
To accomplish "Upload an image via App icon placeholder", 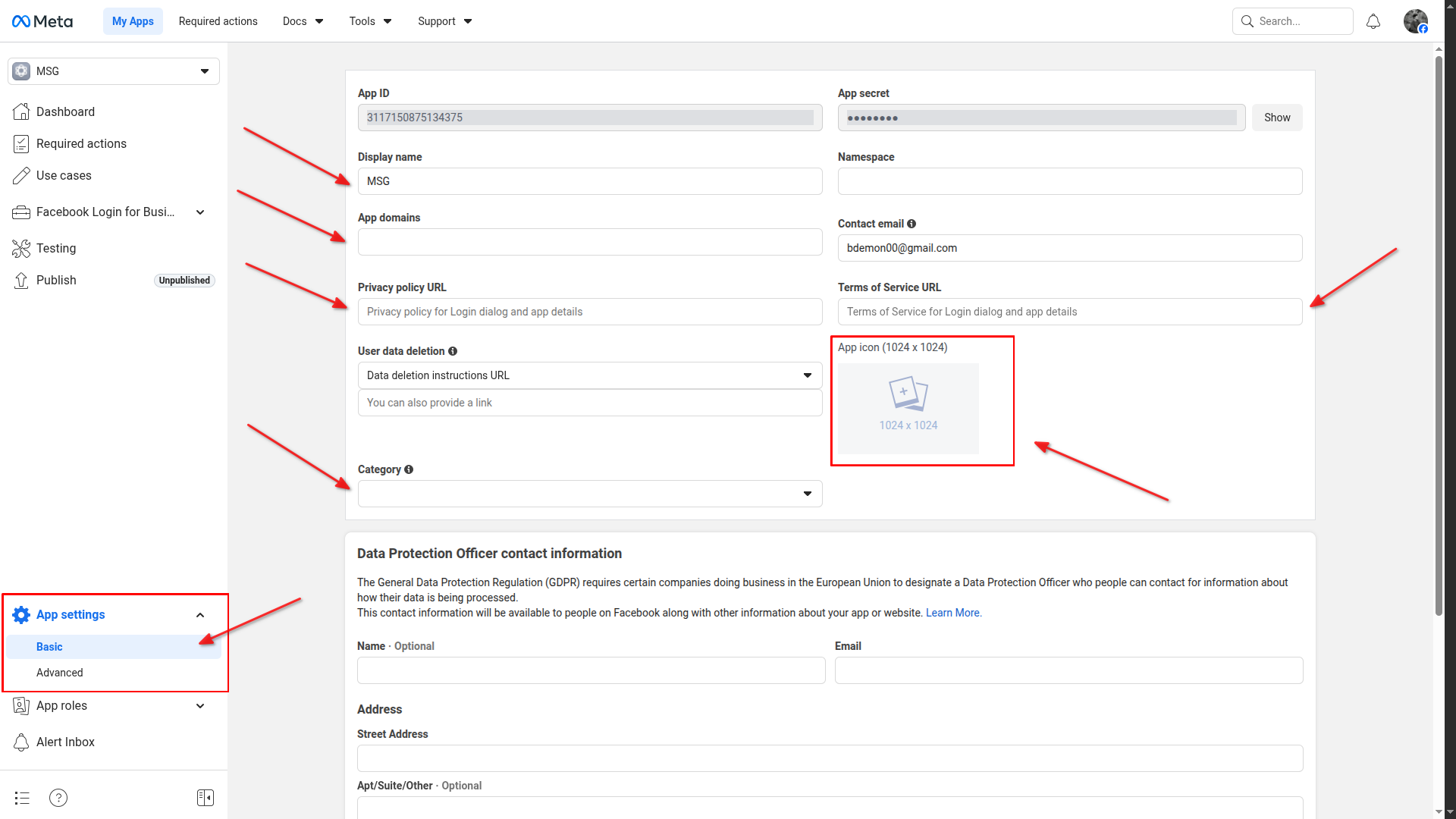I will 908,408.
